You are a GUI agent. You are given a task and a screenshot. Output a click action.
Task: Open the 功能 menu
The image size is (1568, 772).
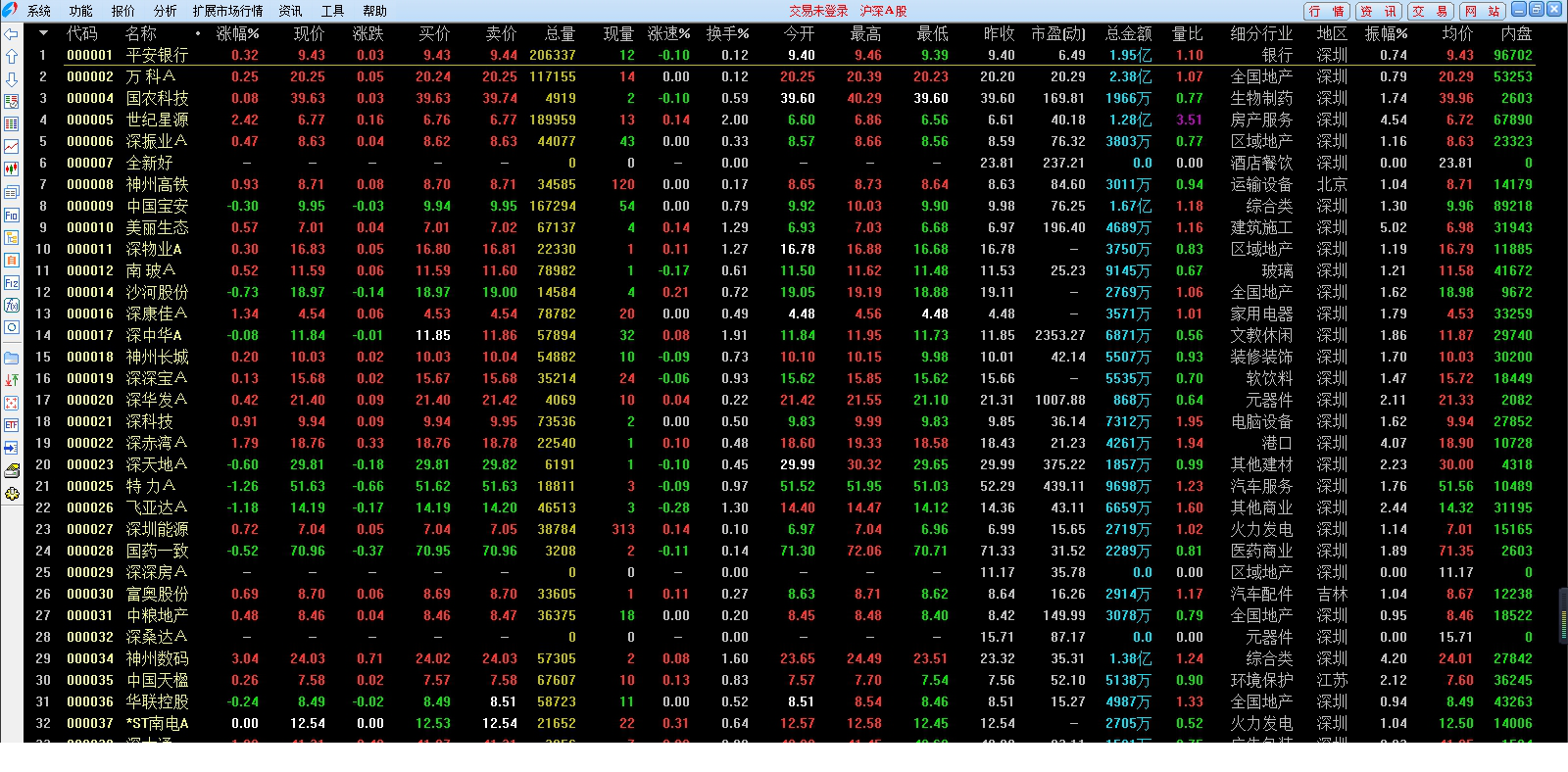coord(80,11)
